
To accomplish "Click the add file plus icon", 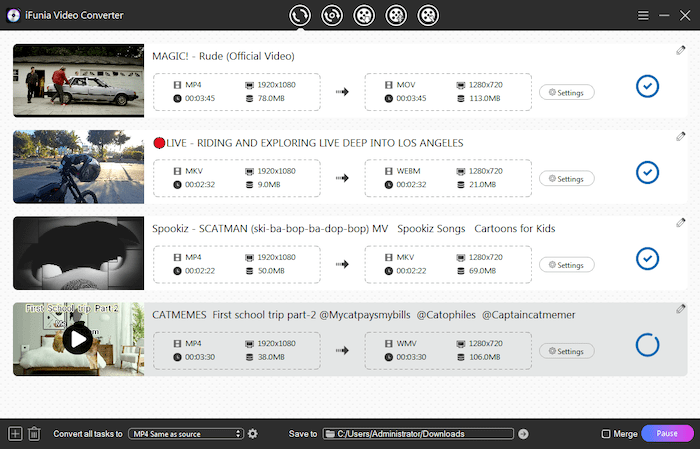I will point(14,434).
